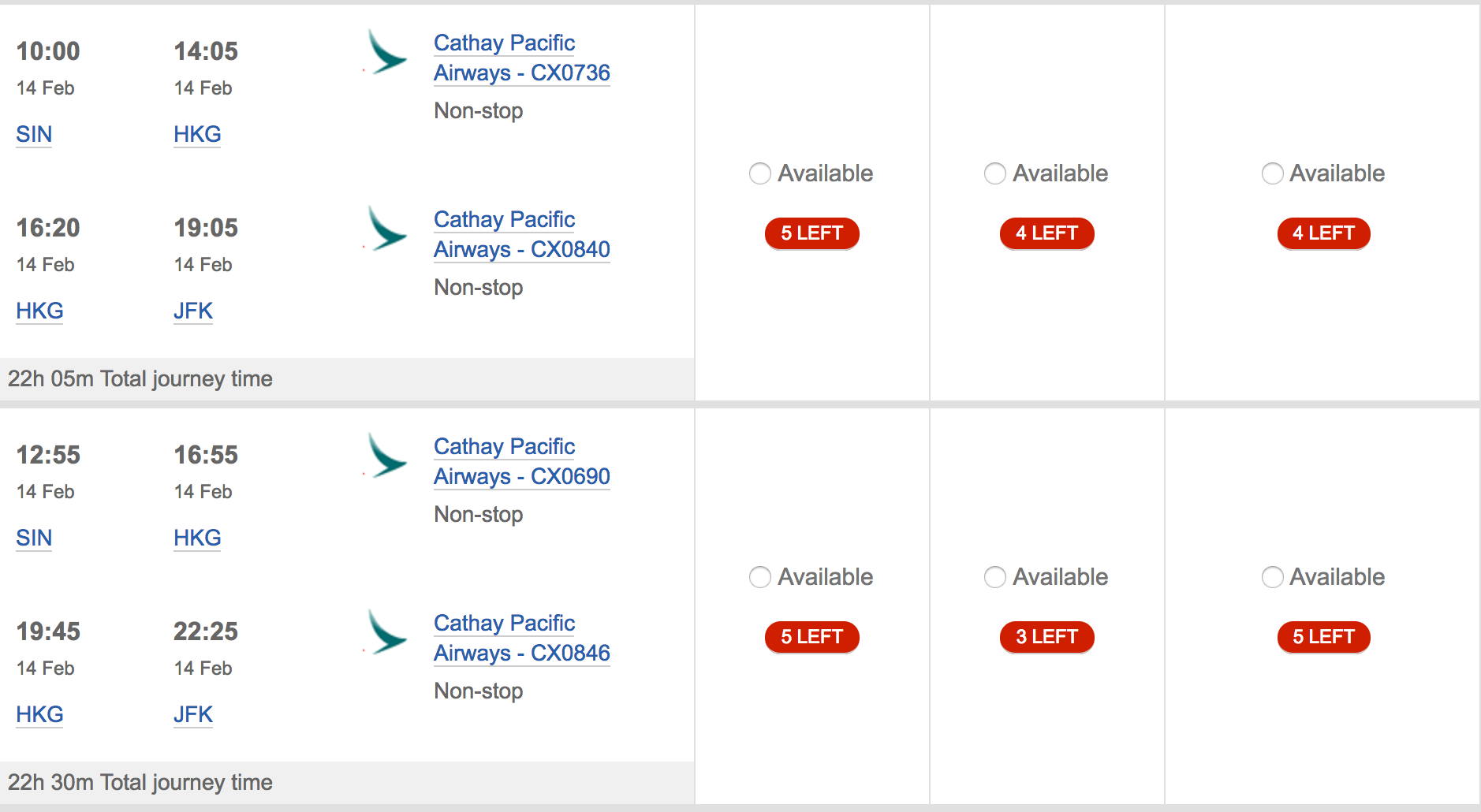Select first Available radio for 22h 30m journey

tap(760, 577)
